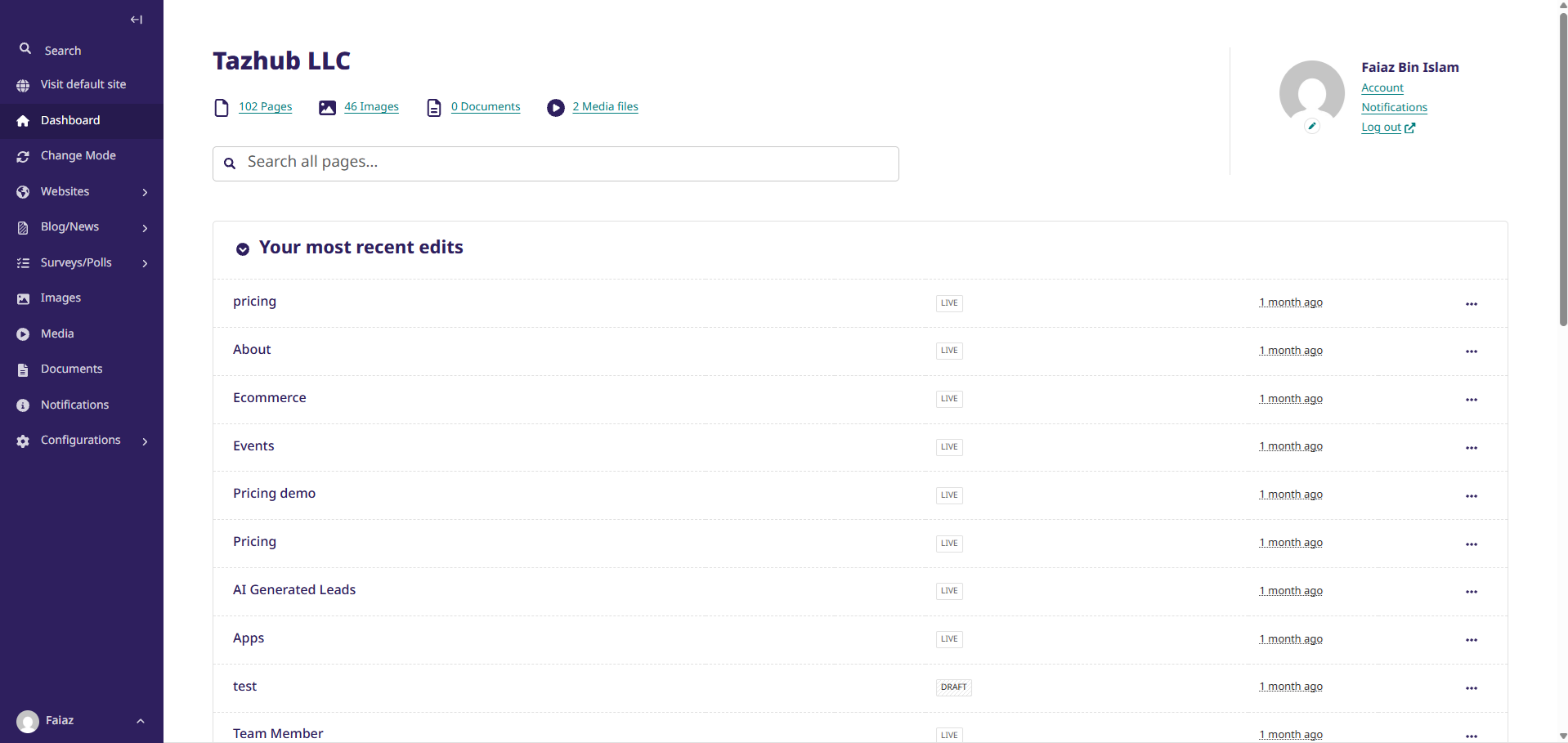Open actions menu for the pricing row
Screen dimensions: 1568x743
click(x=1472, y=304)
